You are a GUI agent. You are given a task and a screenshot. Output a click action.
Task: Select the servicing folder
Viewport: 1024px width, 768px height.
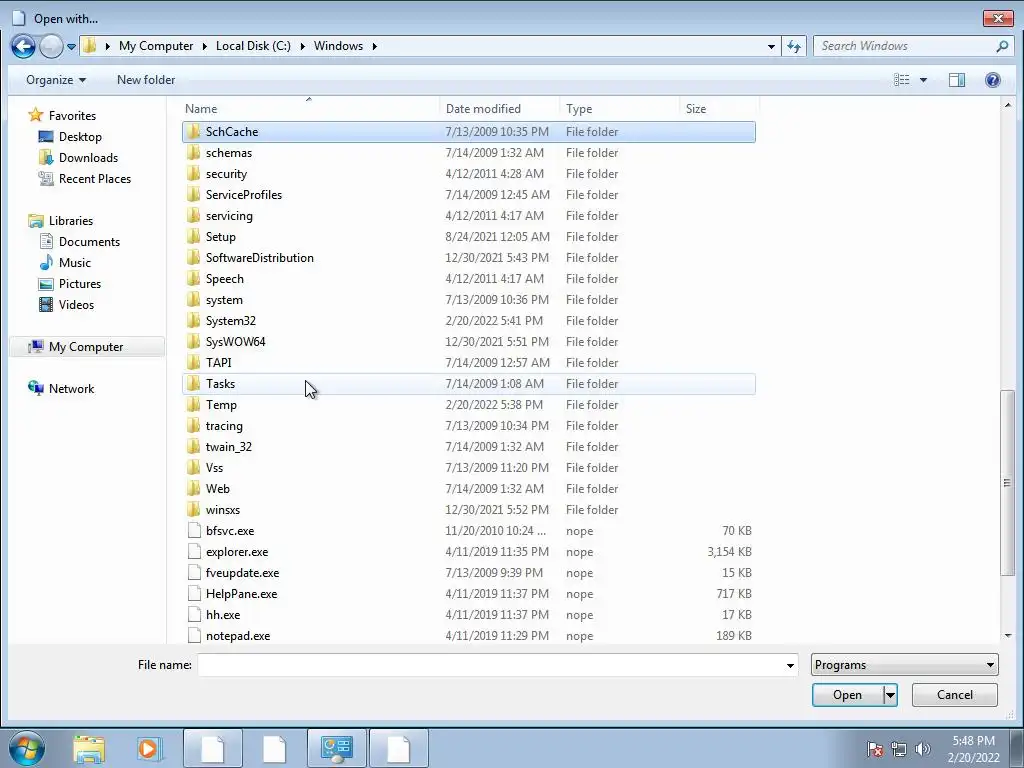468,216
